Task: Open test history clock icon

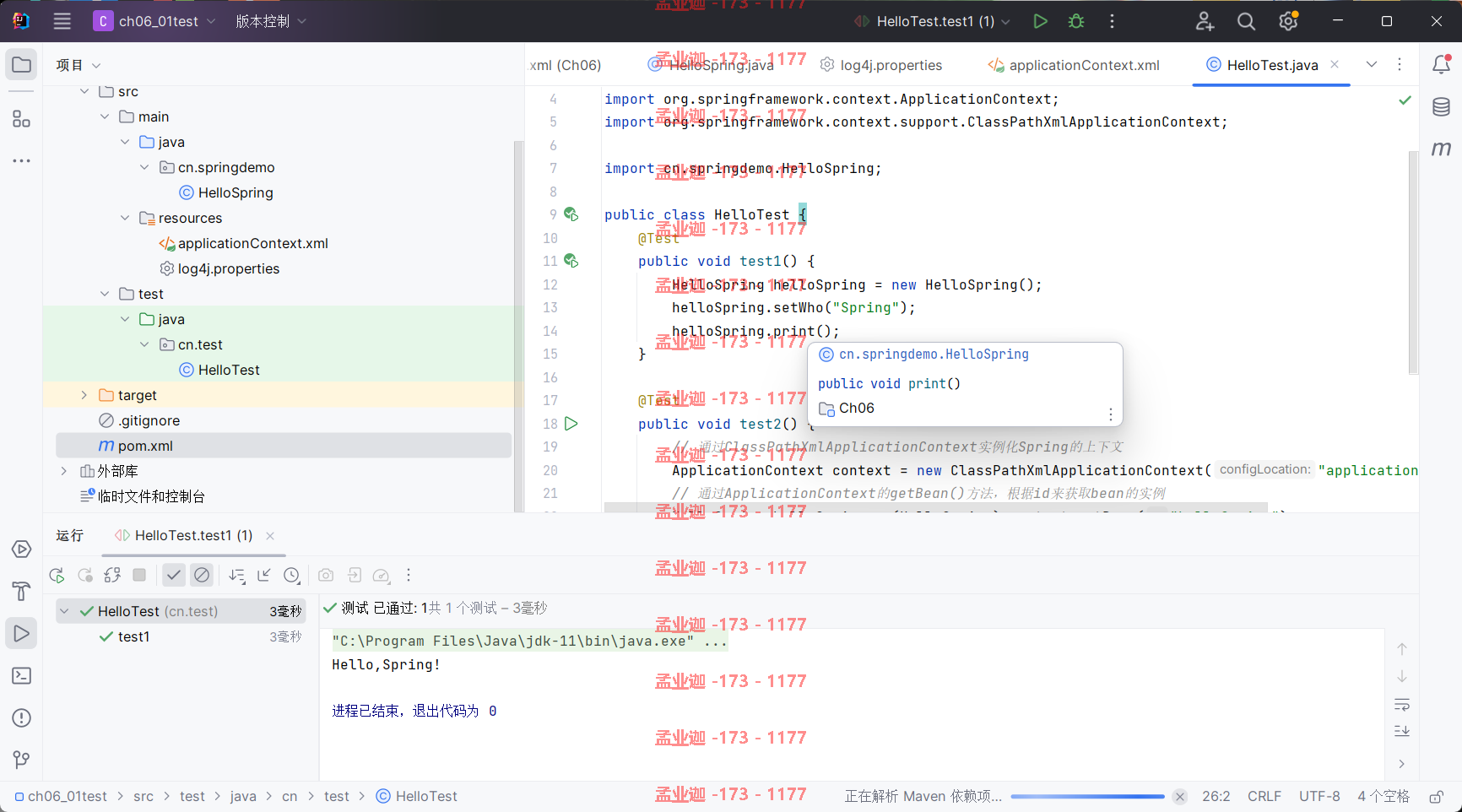Action: click(x=292, y=576)
